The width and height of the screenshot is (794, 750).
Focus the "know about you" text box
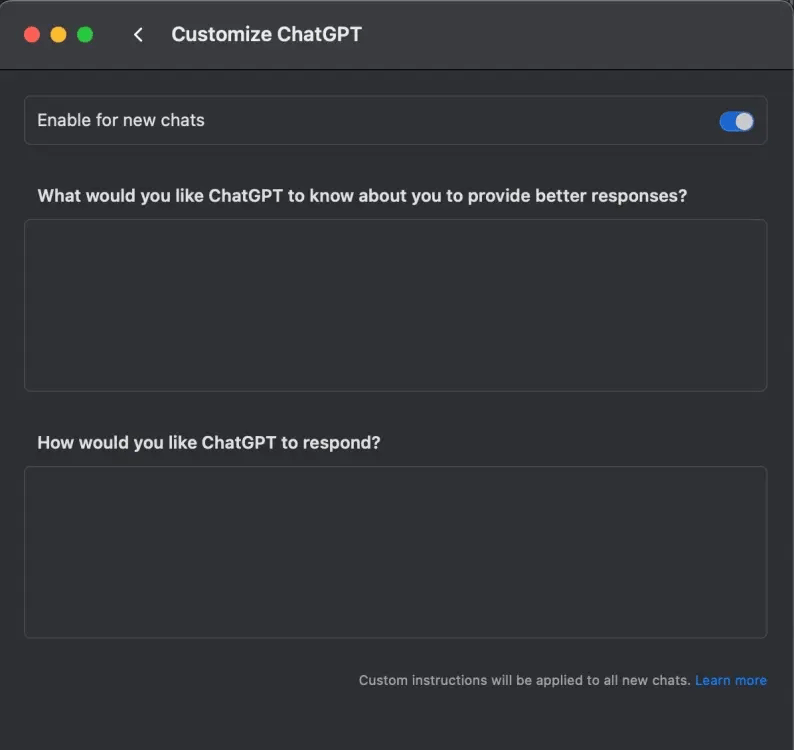[395, 305]
